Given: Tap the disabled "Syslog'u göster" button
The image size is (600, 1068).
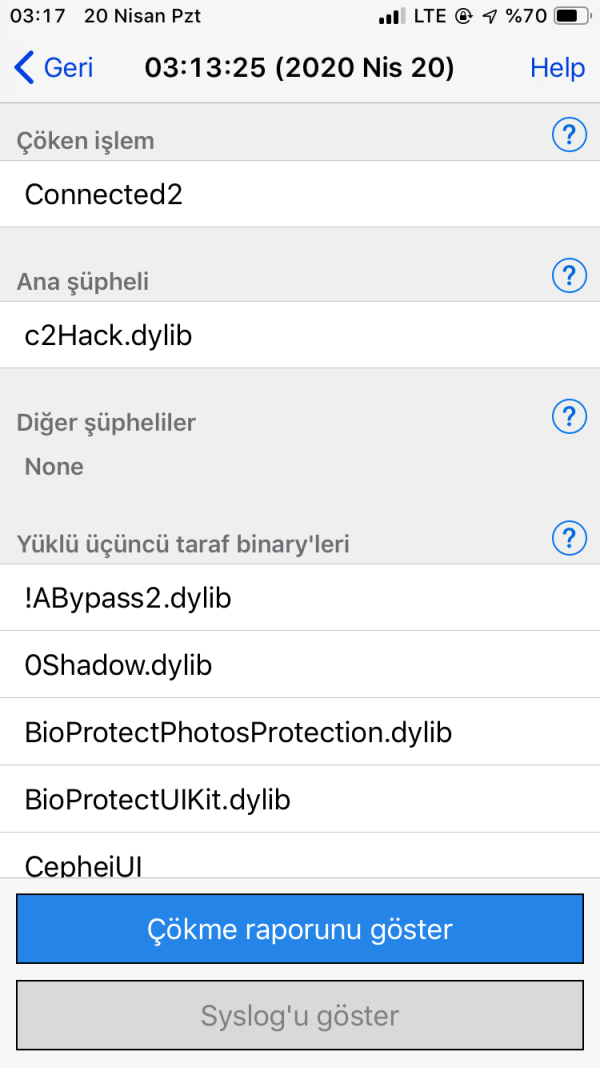Looking at the screenshot, I should pyautogui.click(x=300, y=1015).
